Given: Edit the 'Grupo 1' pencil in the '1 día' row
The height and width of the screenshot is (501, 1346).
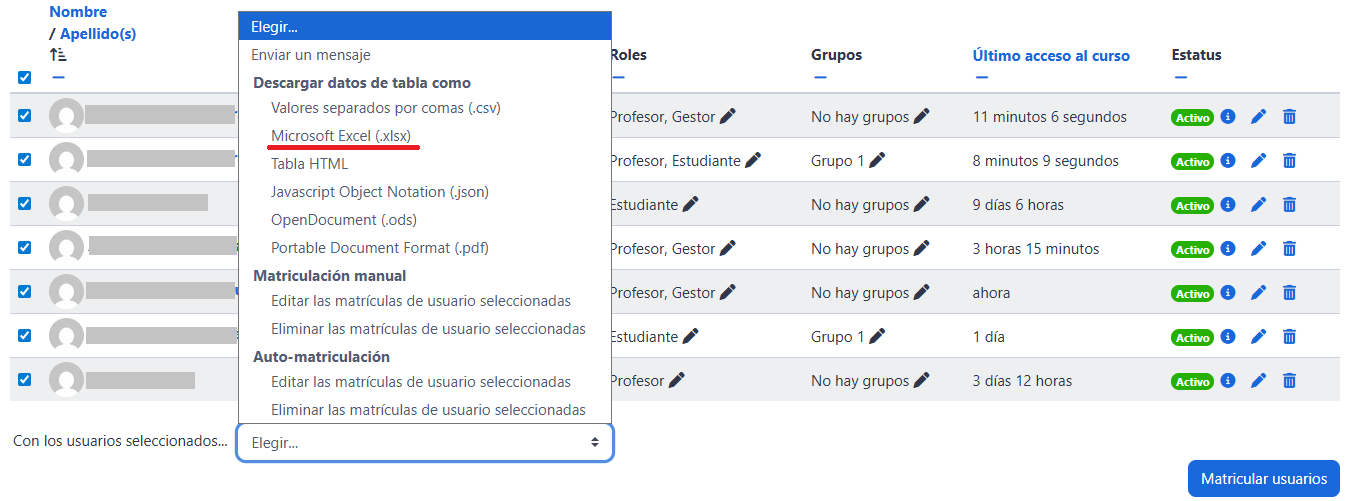Looking at the screenshot, I should (877, 337).
